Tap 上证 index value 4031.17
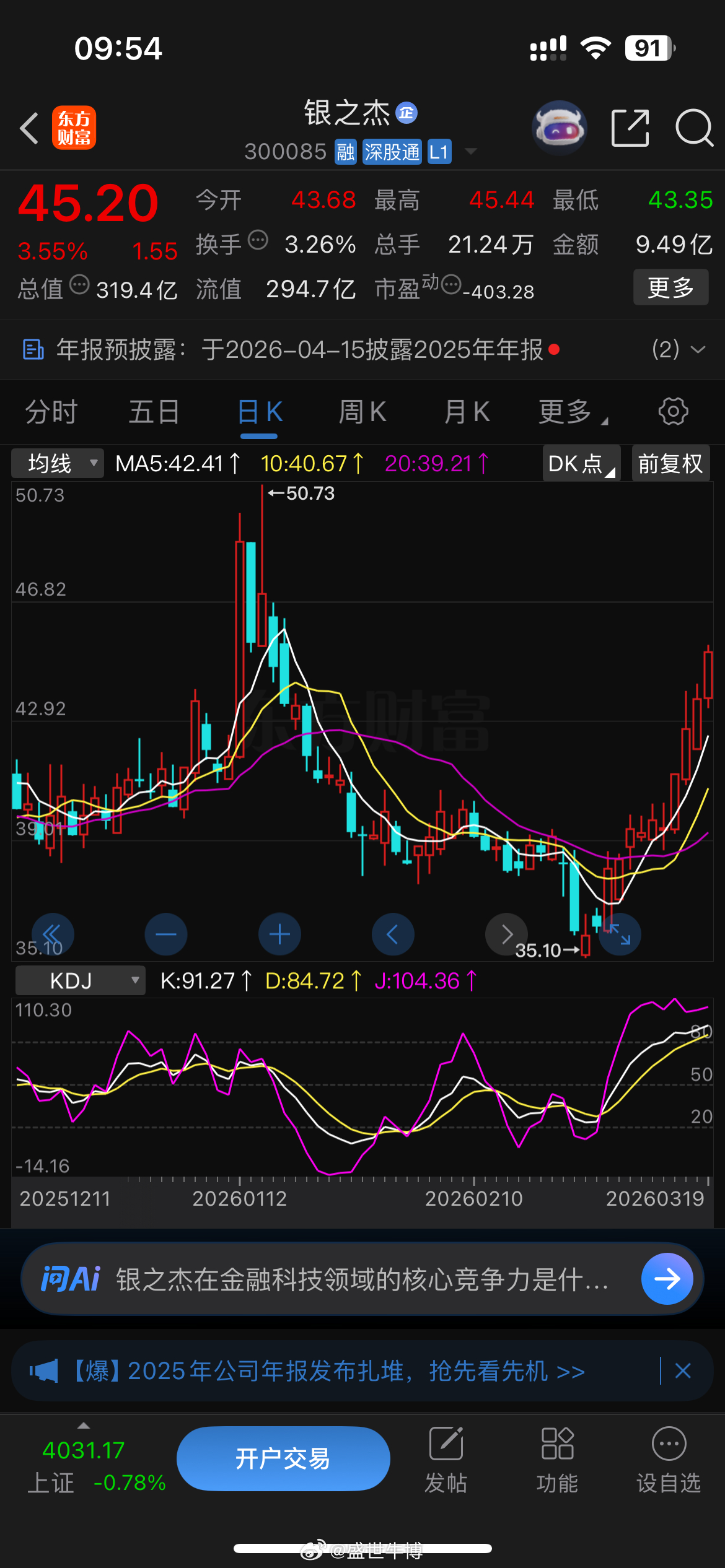 pos(83,1450)
